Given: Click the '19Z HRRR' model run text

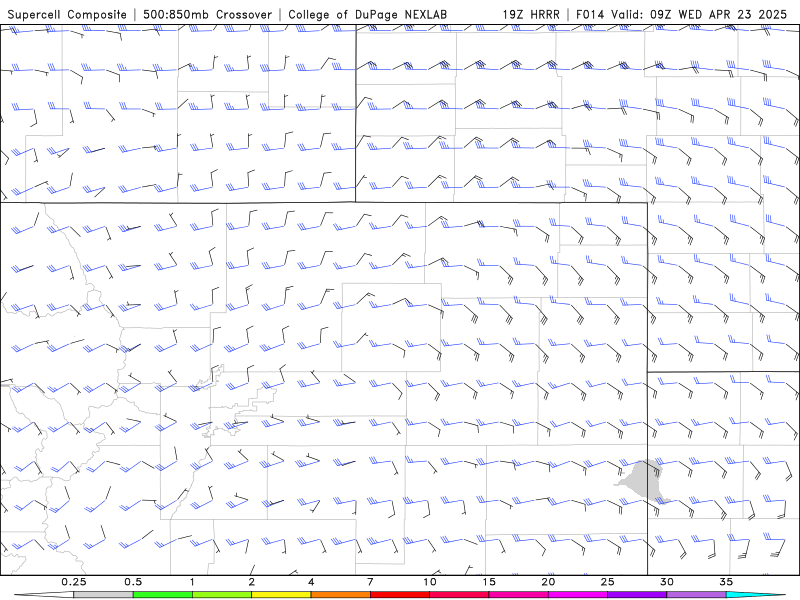Looking at the screenshot, I should coord(531,15).
